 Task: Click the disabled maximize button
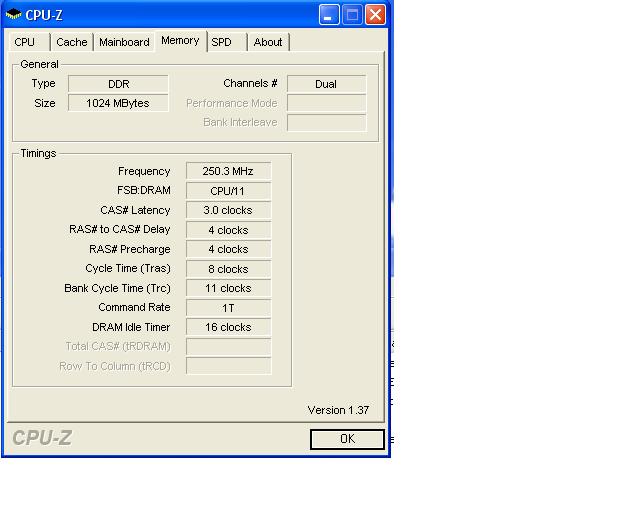click(352, 15)
